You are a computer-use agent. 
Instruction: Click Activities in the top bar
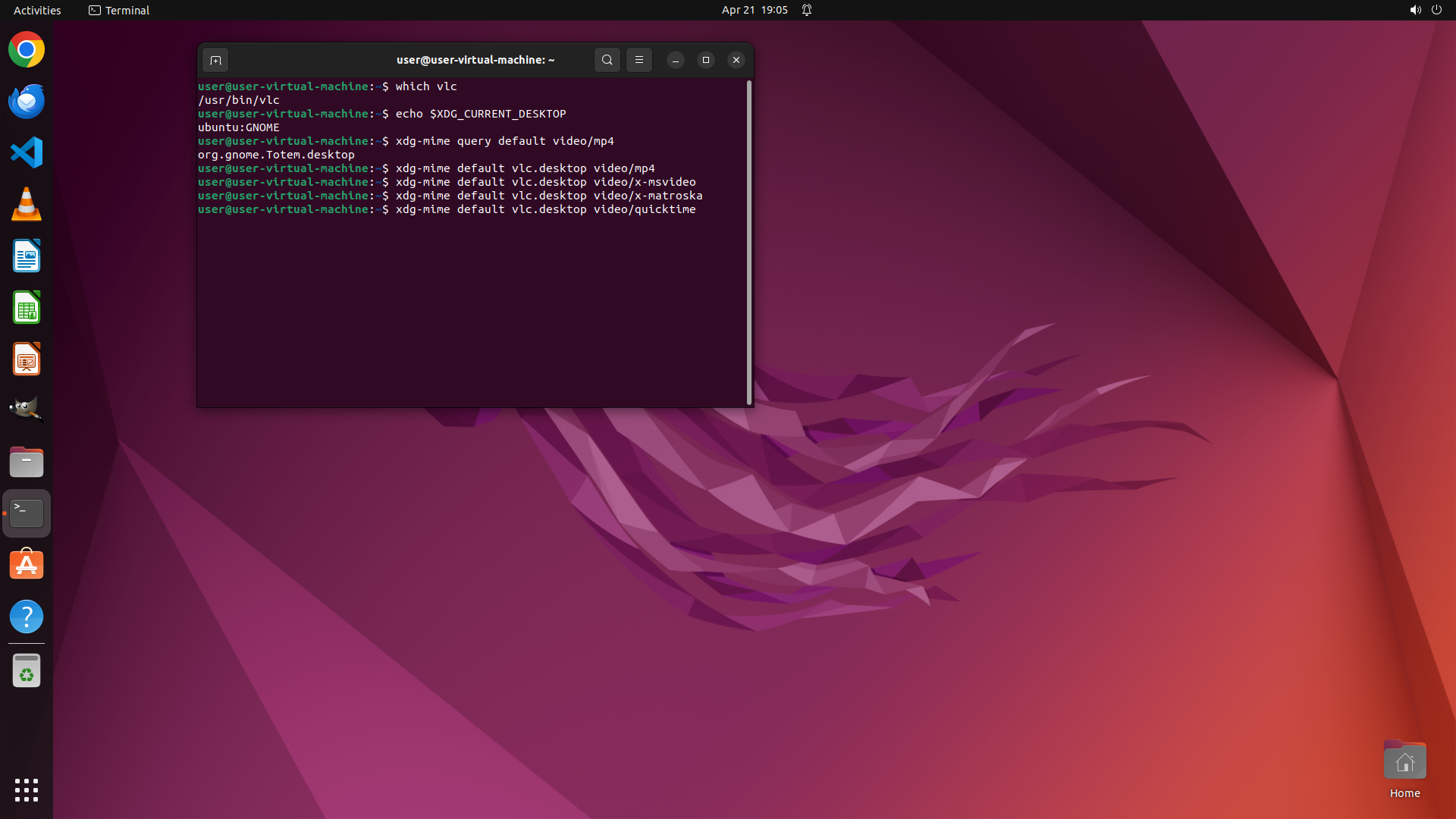pyautogui.click(x=37, y=10)
